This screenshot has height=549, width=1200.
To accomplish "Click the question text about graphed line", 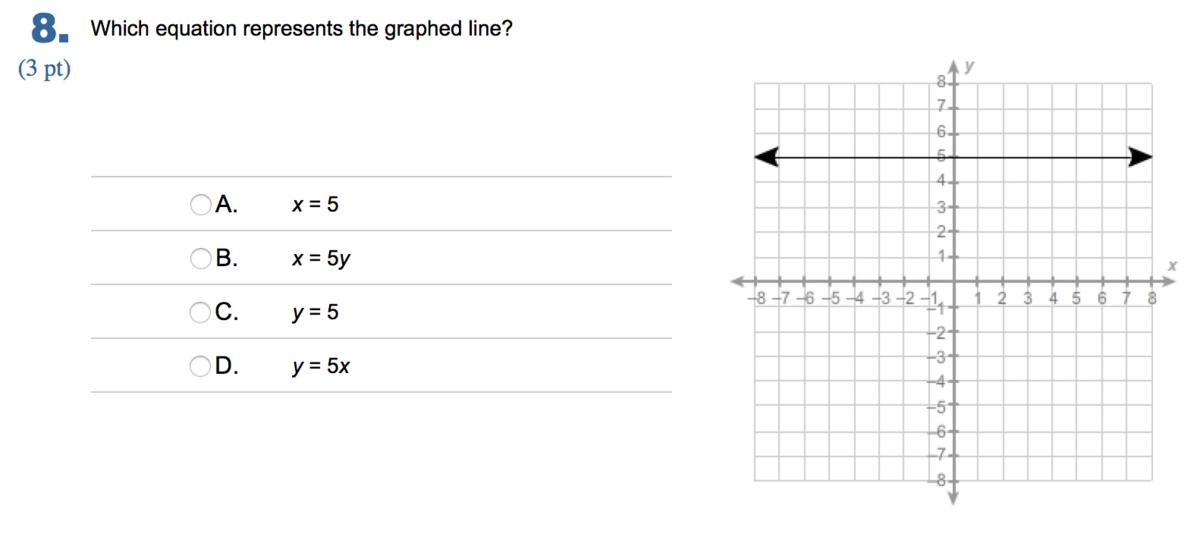I will 302,29.
